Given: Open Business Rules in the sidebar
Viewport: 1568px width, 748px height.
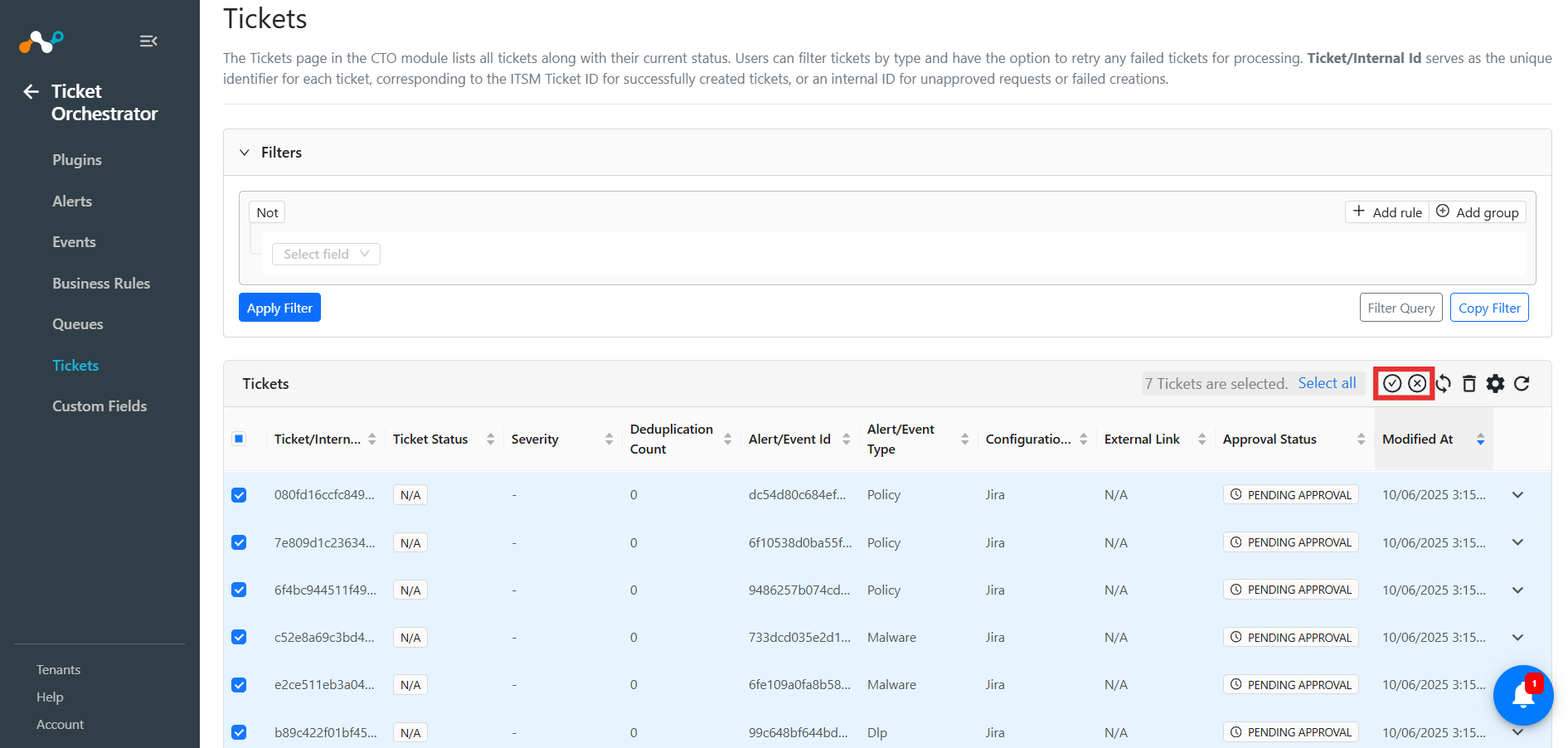Looking at the screenshot, I should click(x=101, y=284).
